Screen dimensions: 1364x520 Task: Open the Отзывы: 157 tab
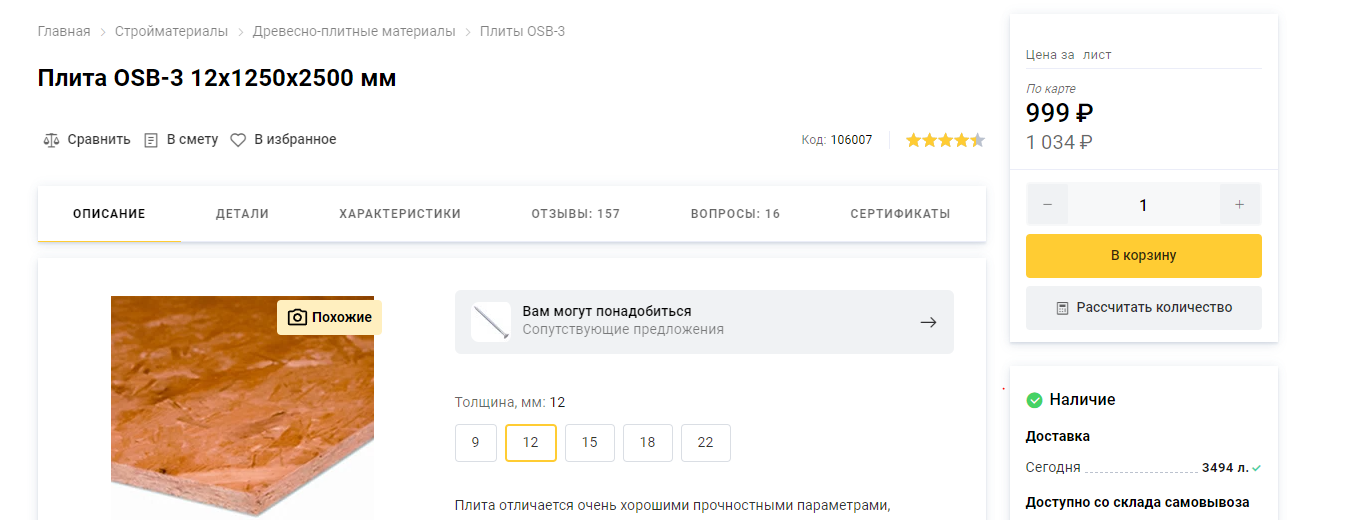[575, 214]
